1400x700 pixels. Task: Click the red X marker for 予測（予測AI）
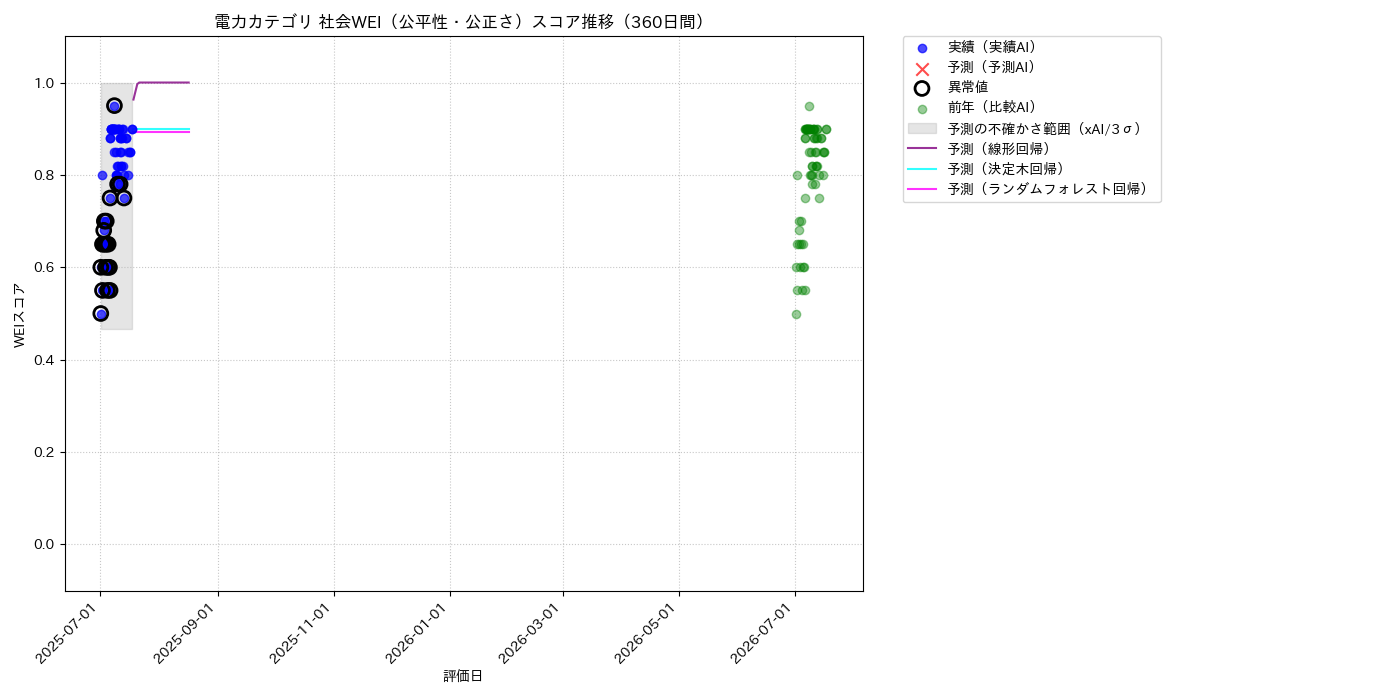(922, 68)
